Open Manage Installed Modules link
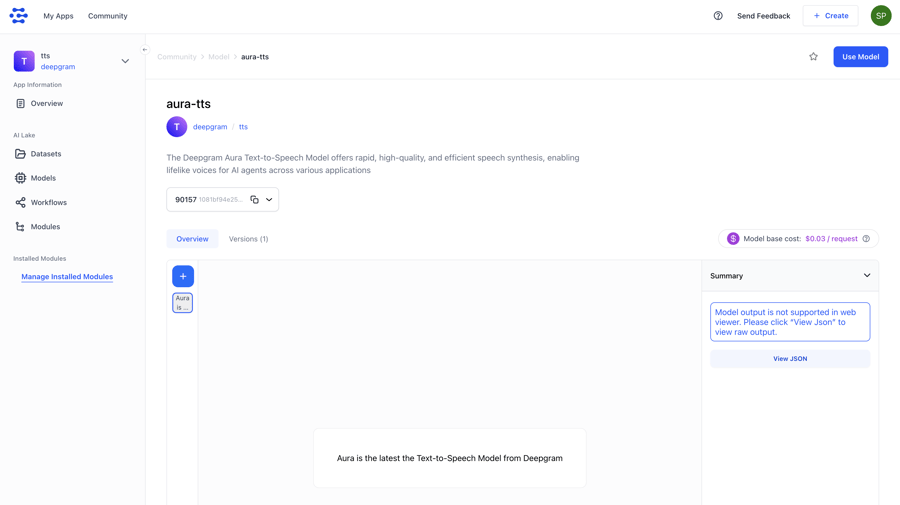Screen dimensions: 900x505 pyautogui.click(x=67, y=277)
